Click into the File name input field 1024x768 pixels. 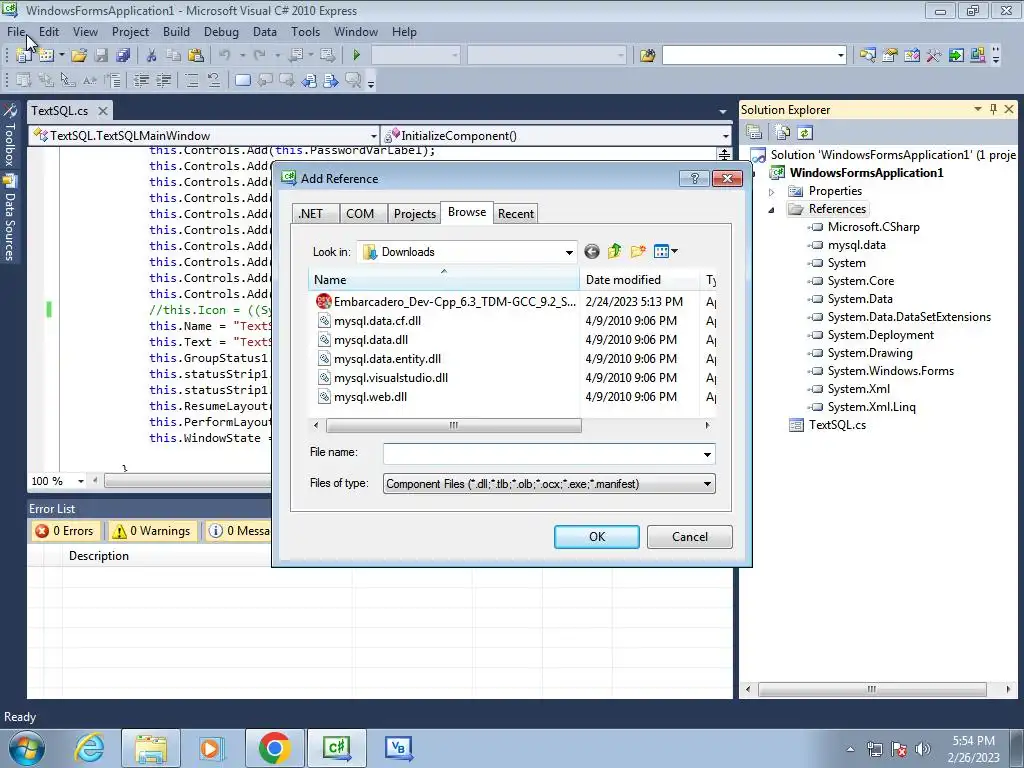541,454
